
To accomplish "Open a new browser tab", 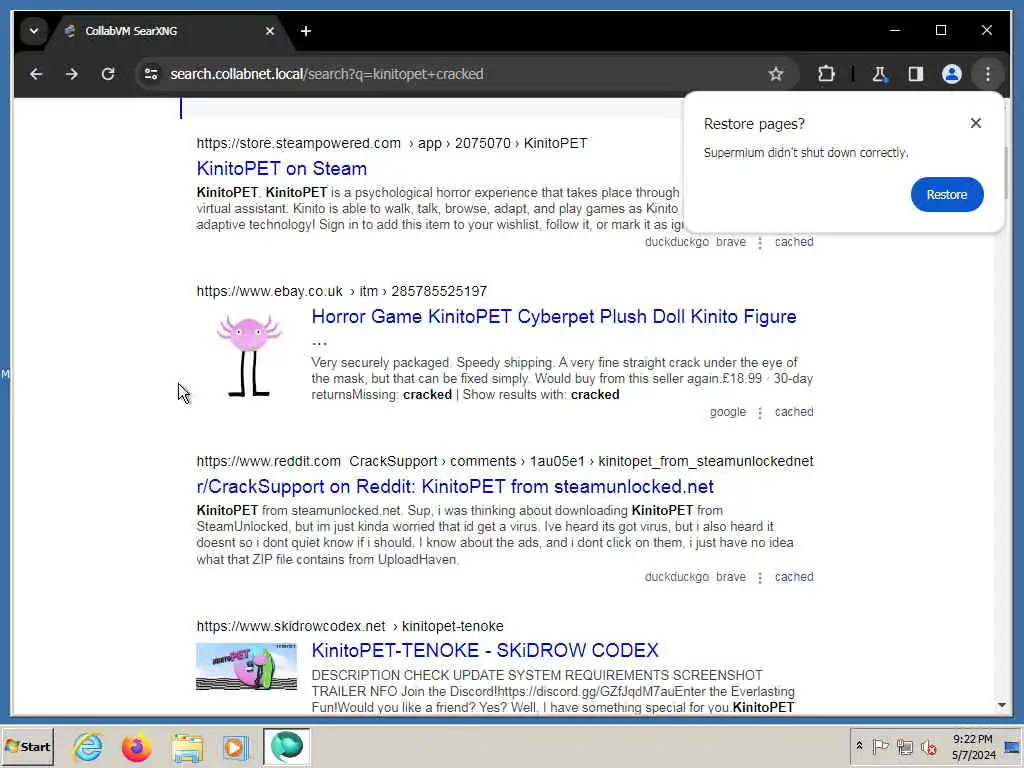I will pos(306,31).
